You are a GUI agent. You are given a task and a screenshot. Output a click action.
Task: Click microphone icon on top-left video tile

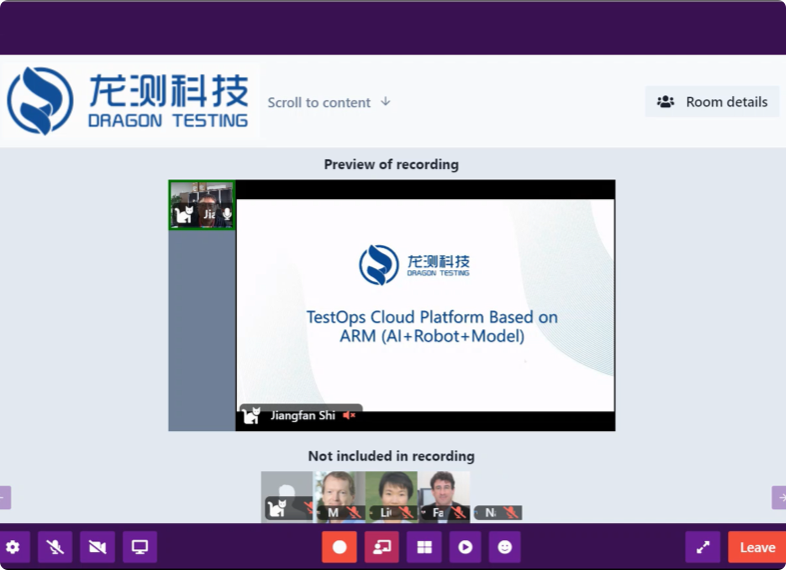click(227, 214)
